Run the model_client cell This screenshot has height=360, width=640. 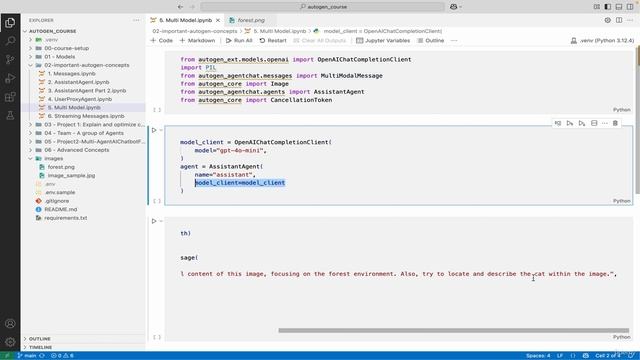point(154,130)
